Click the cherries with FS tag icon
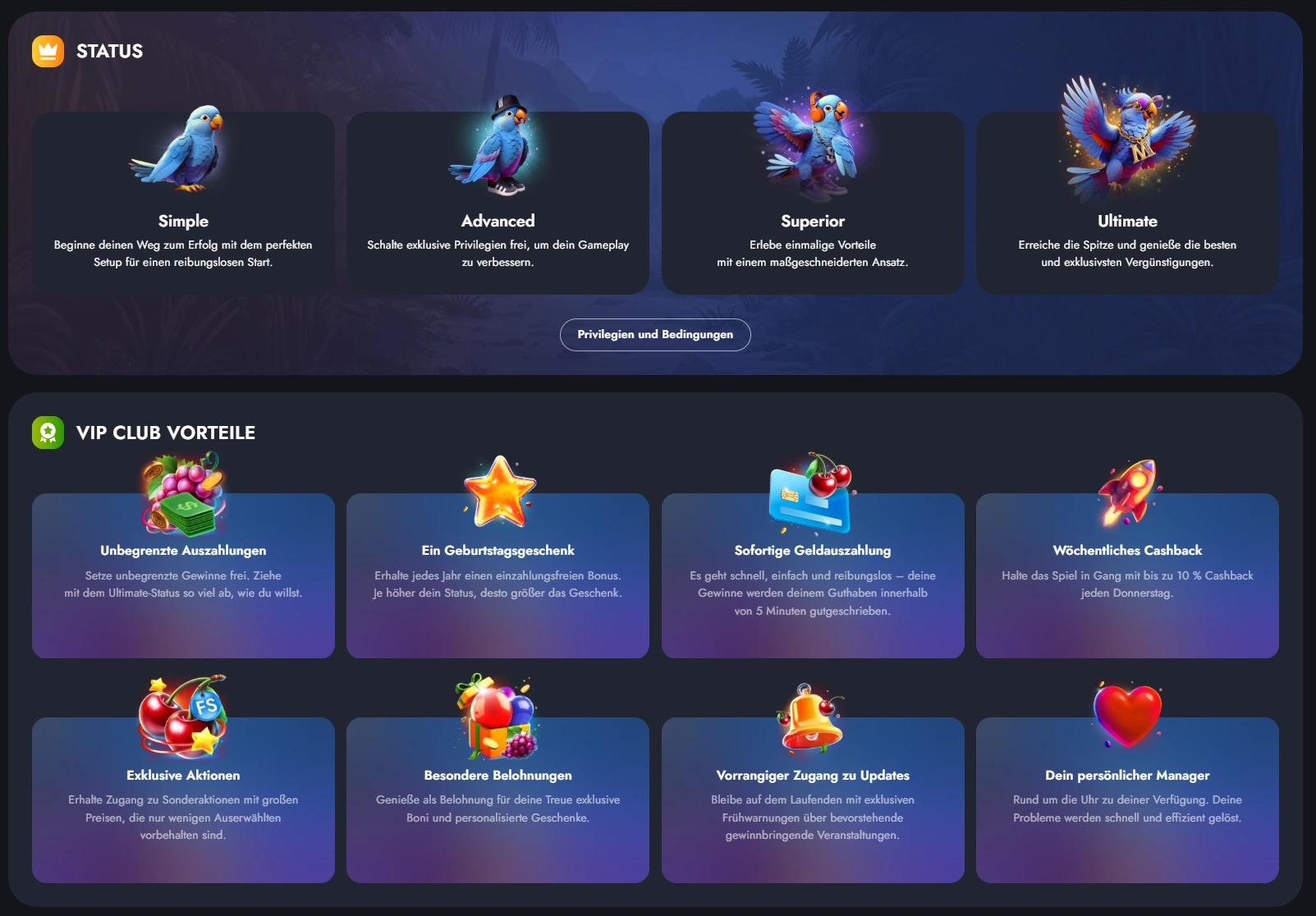This screenshot has height=916, width=1316. 182,717
